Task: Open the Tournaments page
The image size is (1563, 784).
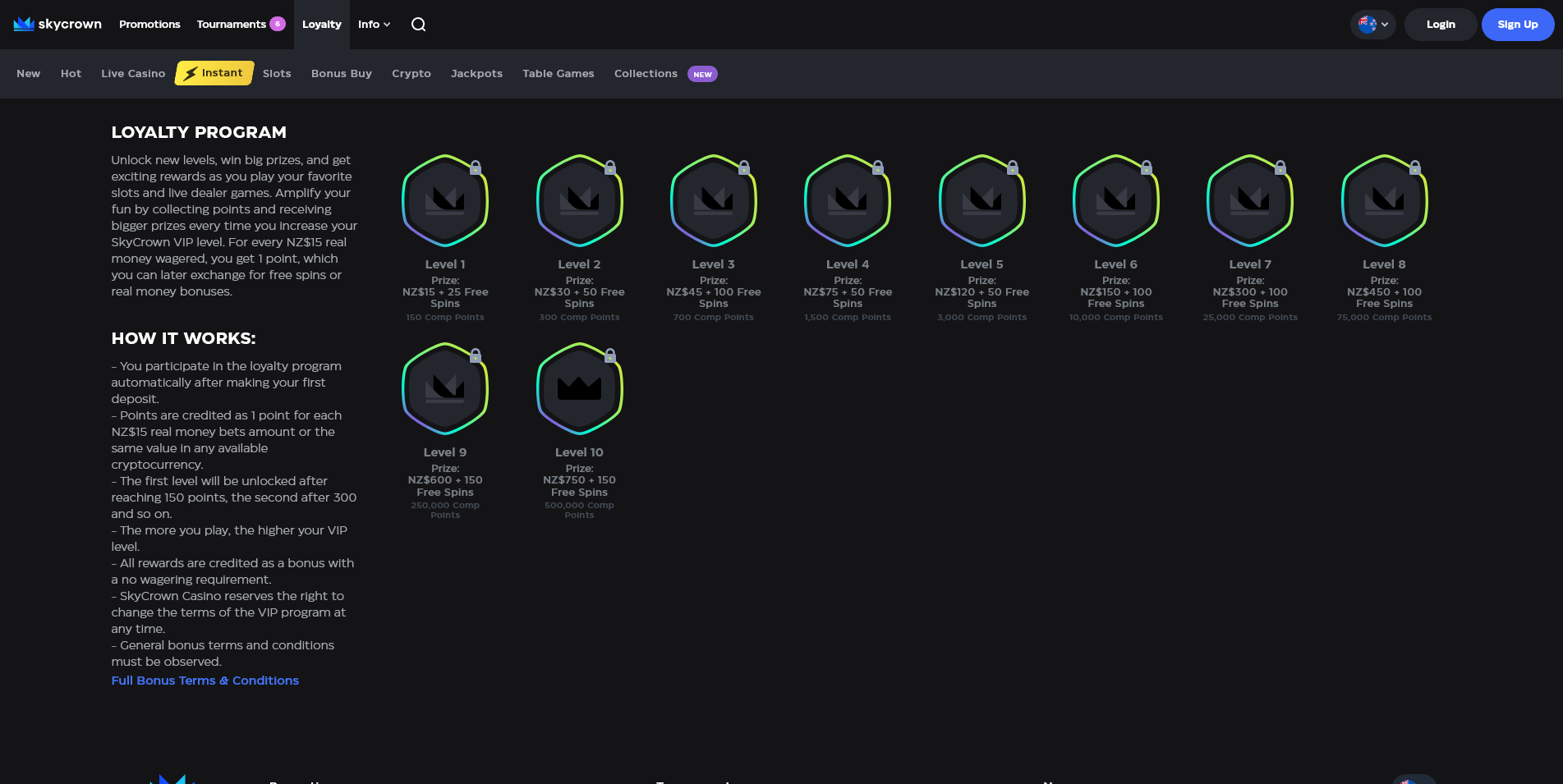Action: coord(232,25)
